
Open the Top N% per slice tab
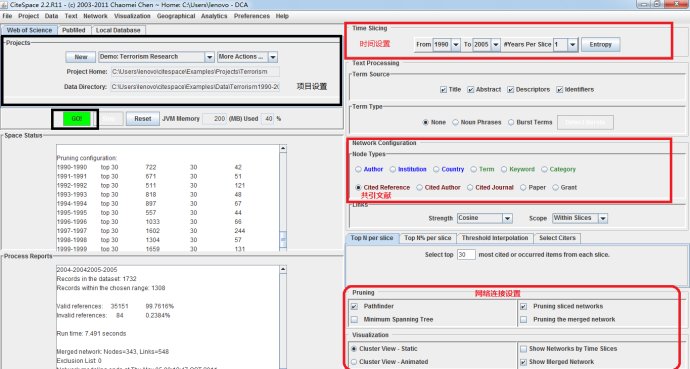coord(428,238)
